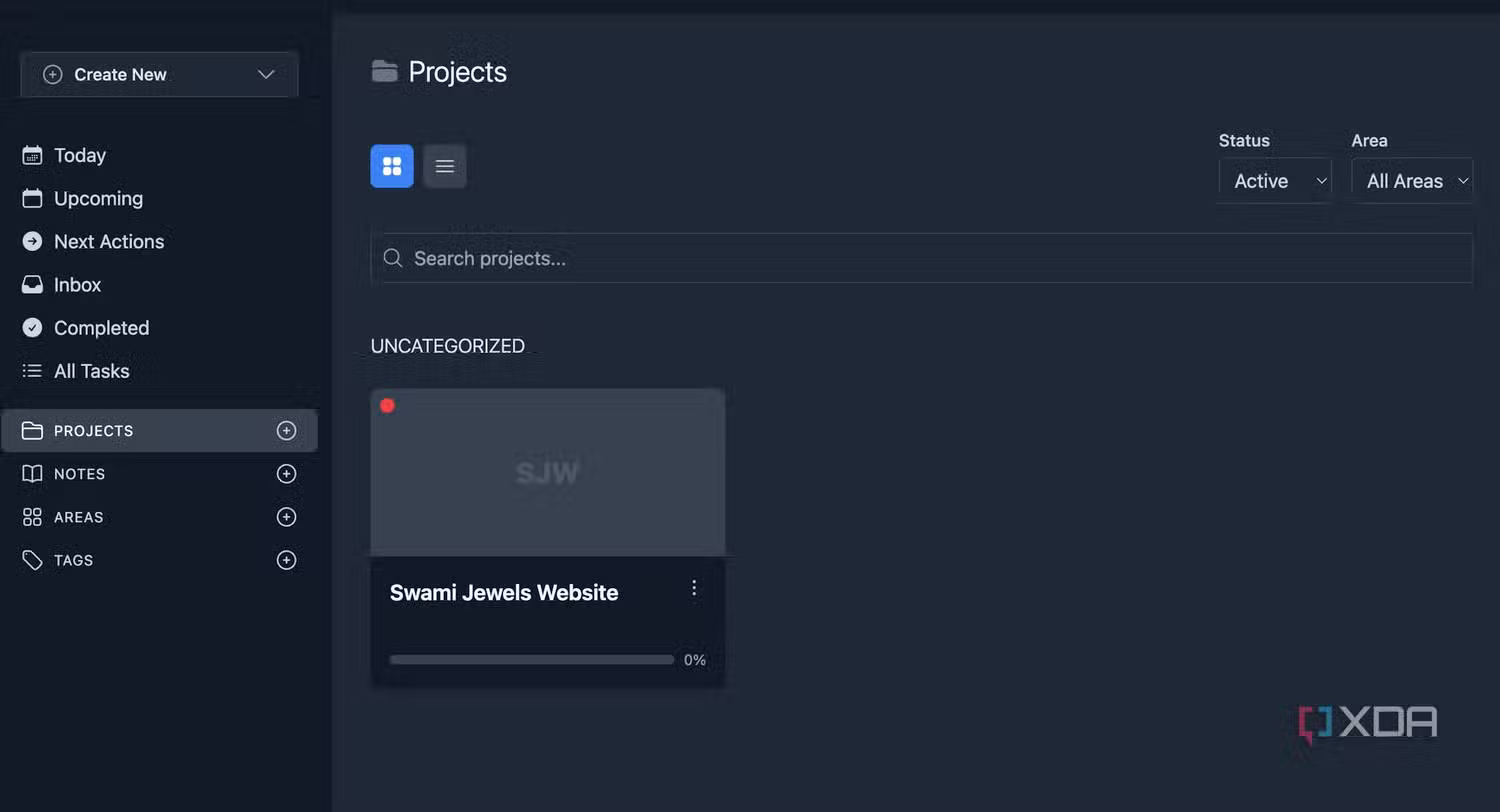Image resolution: width=1500 pixels, height=812 pixels.
Task: Open the Status filter dropdown
Action: click(1275, 181)
